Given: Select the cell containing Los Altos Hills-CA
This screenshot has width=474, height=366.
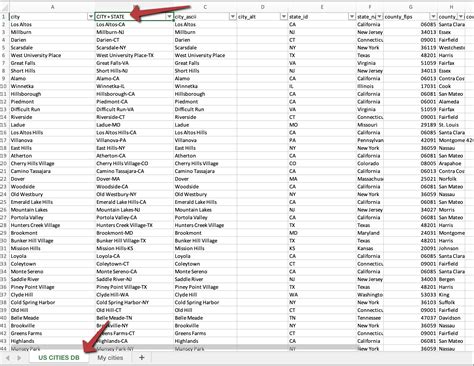Looking at the screenshot, I should point(134,132).
